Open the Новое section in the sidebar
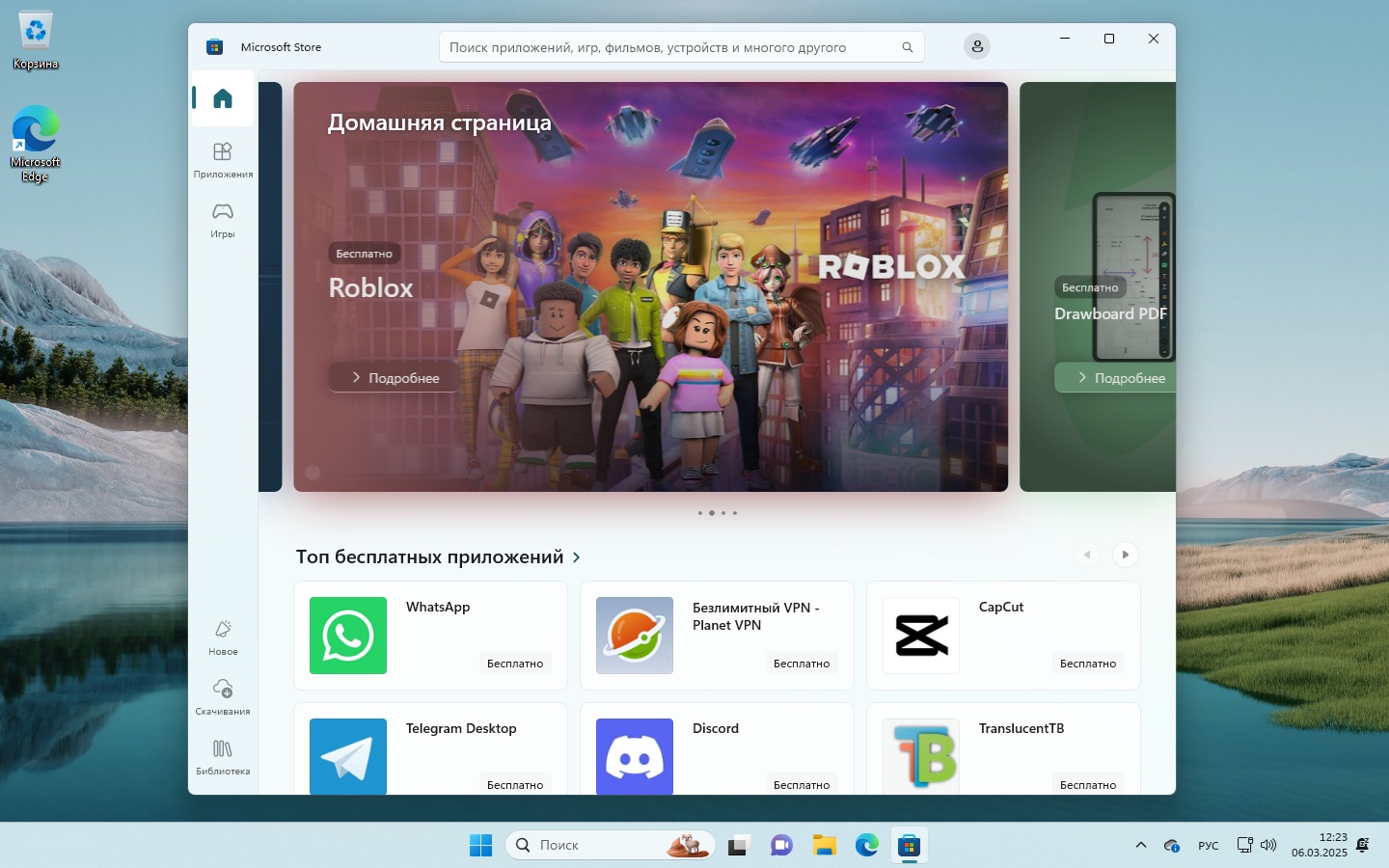 (223, 637)
